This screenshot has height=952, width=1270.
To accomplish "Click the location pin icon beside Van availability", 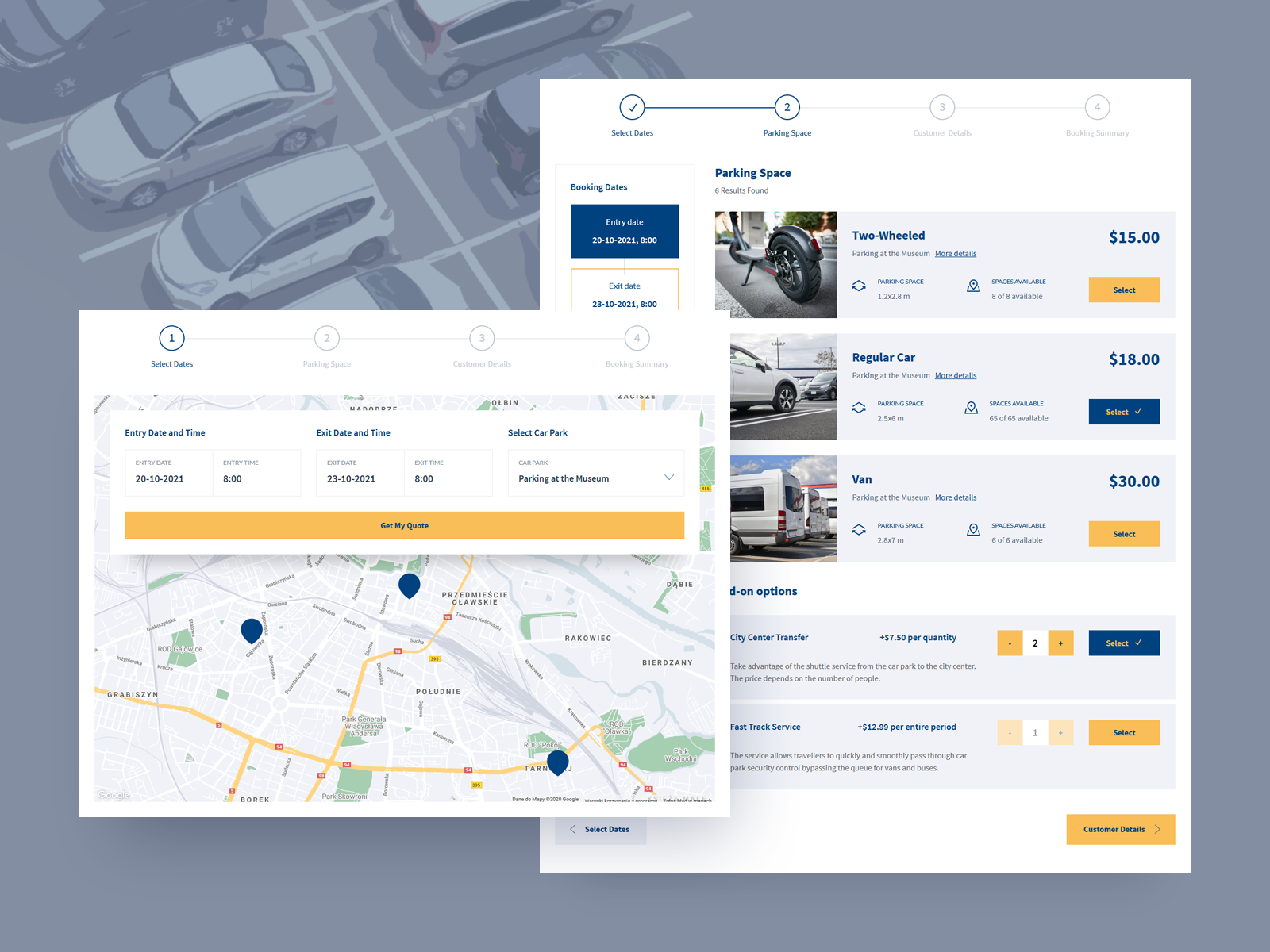I will pos(973,529).
